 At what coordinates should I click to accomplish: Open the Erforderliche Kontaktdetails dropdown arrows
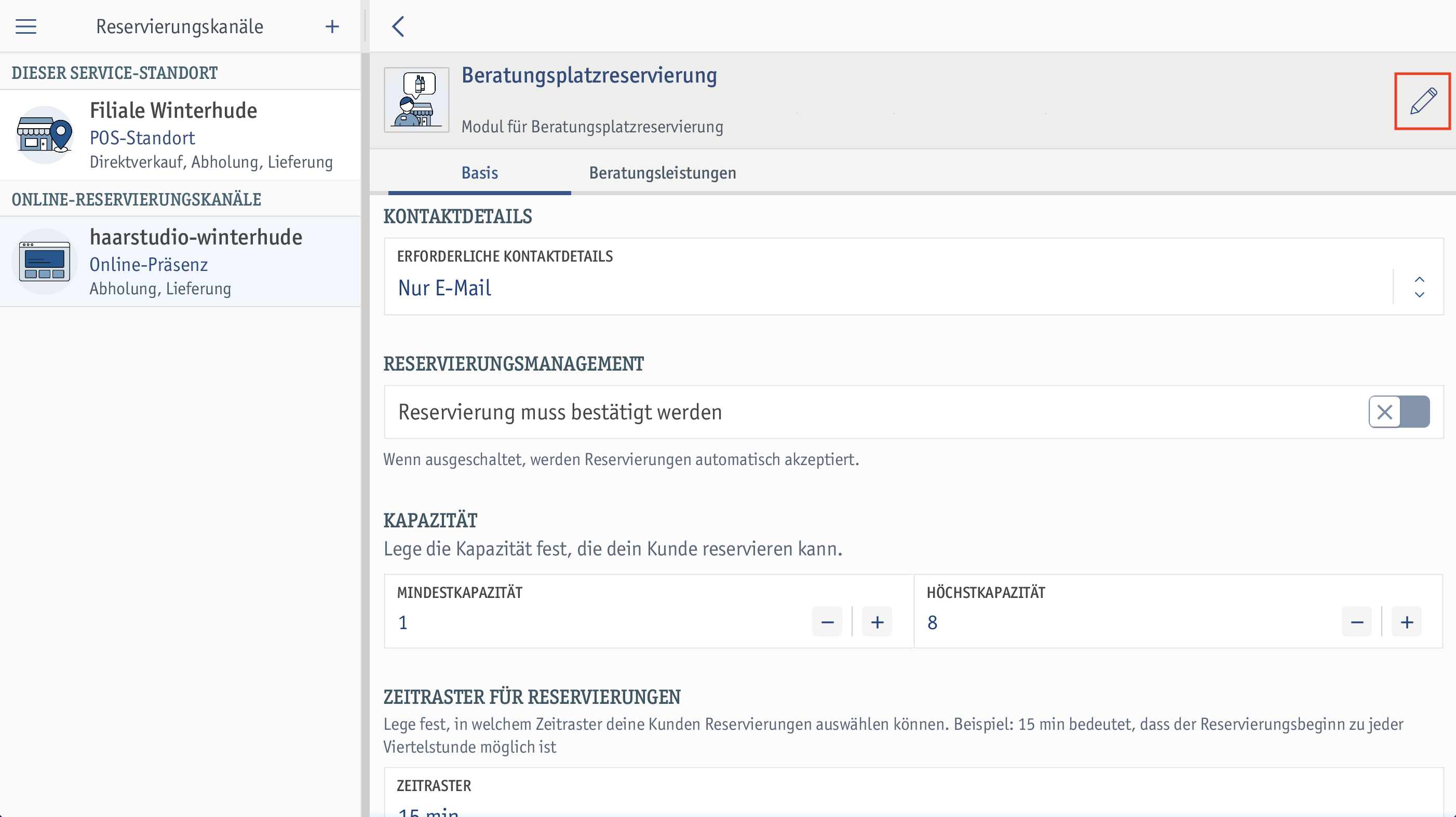pos(1419,287)
